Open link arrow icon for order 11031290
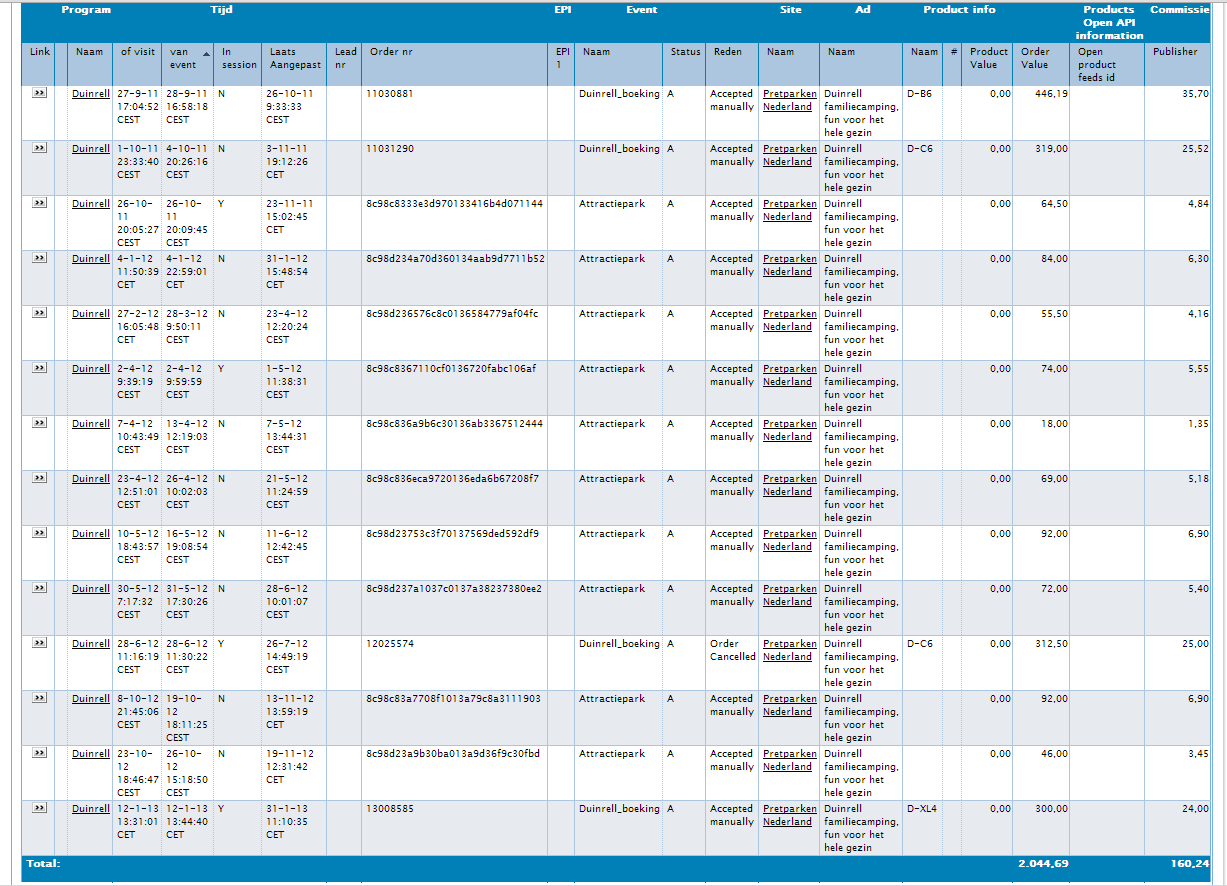The width and height of the screenshot is (1227, 886). click(39, 148)
